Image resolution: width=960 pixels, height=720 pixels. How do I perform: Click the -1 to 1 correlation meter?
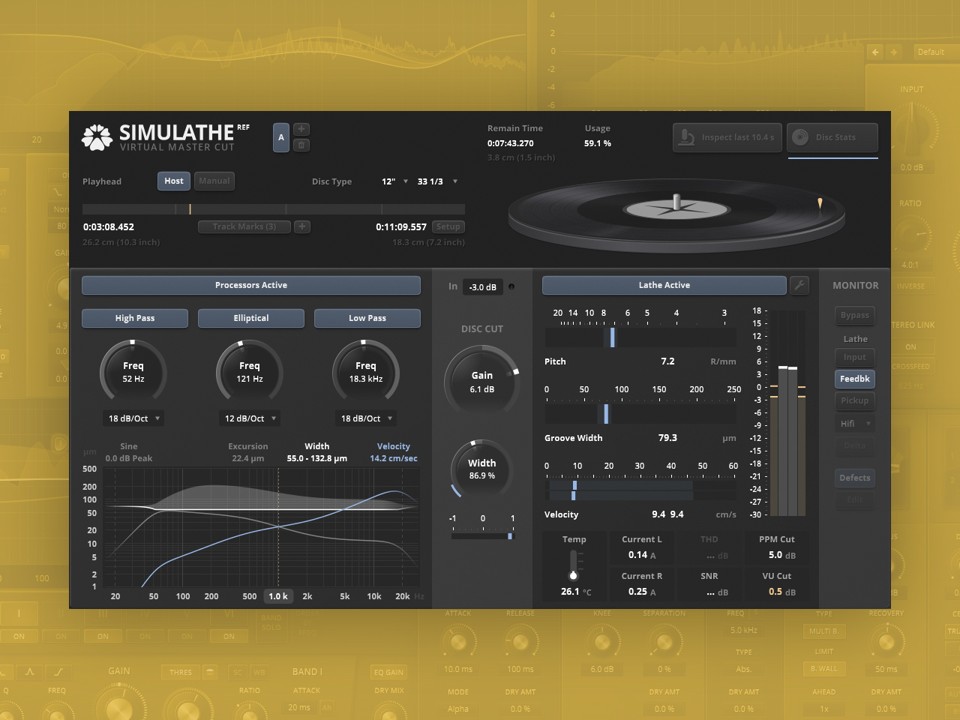pyautogui.click(x=482, y=536)
